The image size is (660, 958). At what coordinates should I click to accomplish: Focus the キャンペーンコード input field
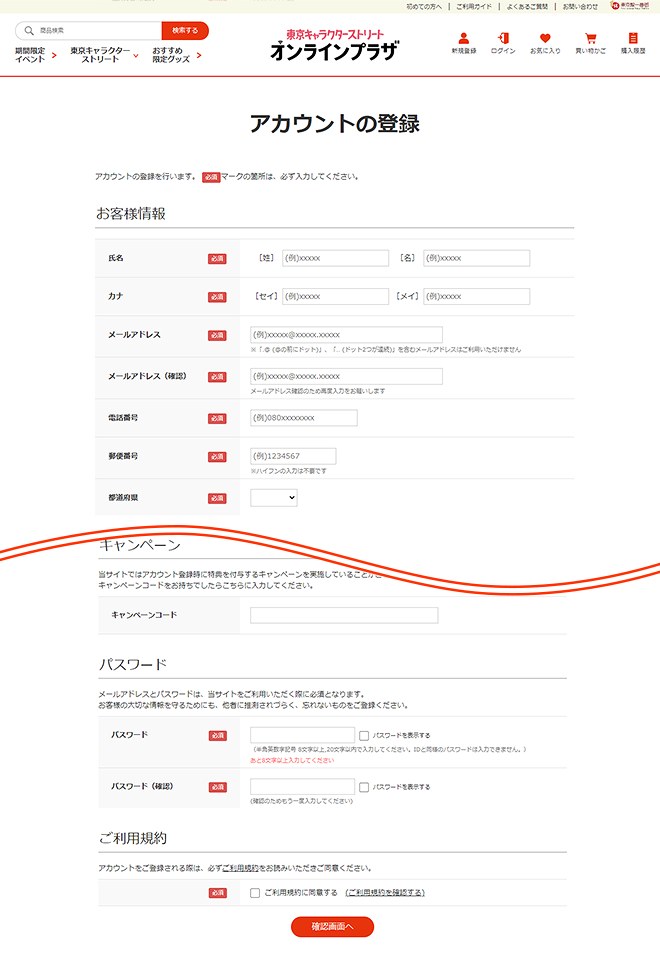click(344, 615)
